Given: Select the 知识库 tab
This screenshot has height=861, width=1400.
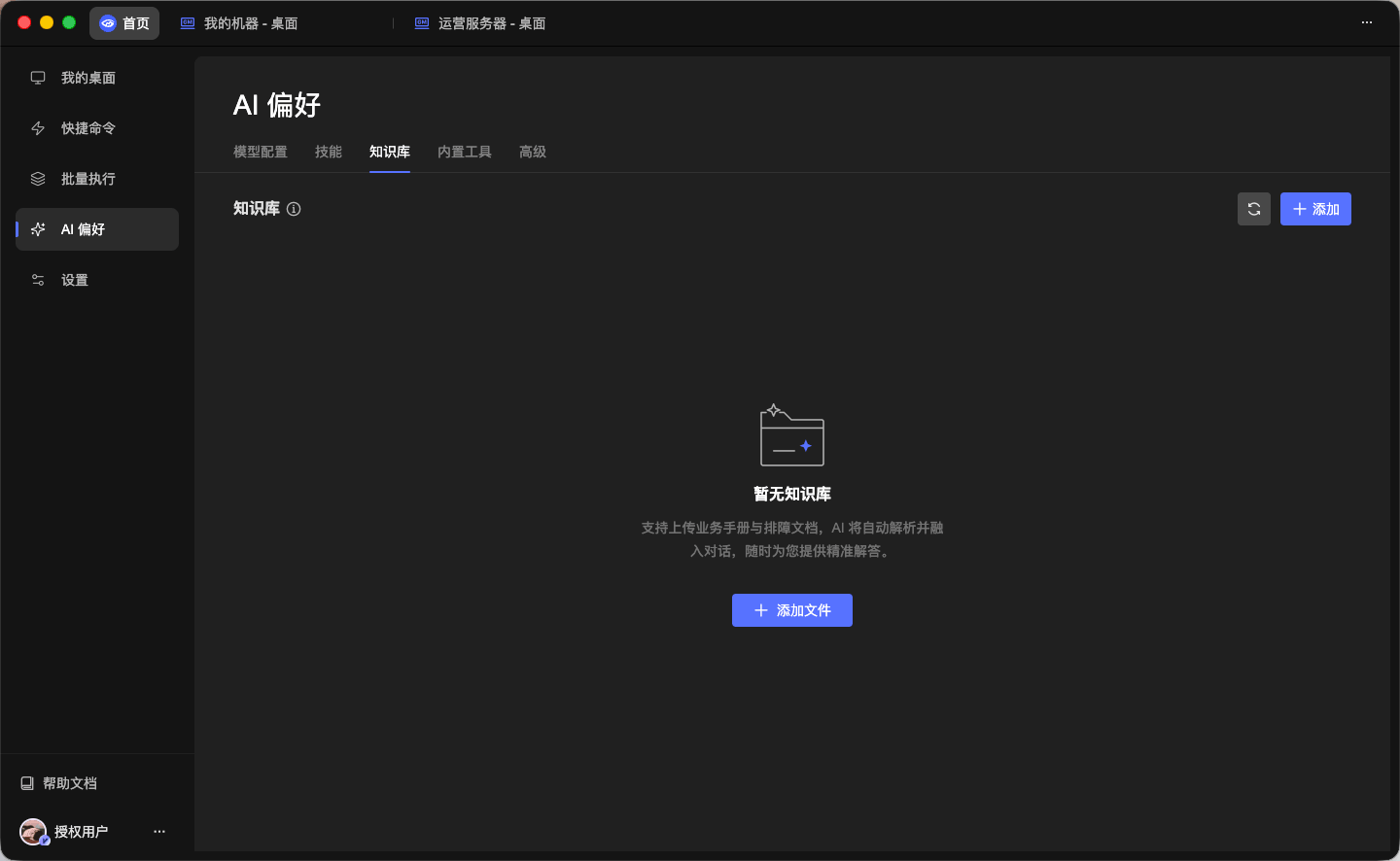Looking at the screenshot, I should [390, 152].
